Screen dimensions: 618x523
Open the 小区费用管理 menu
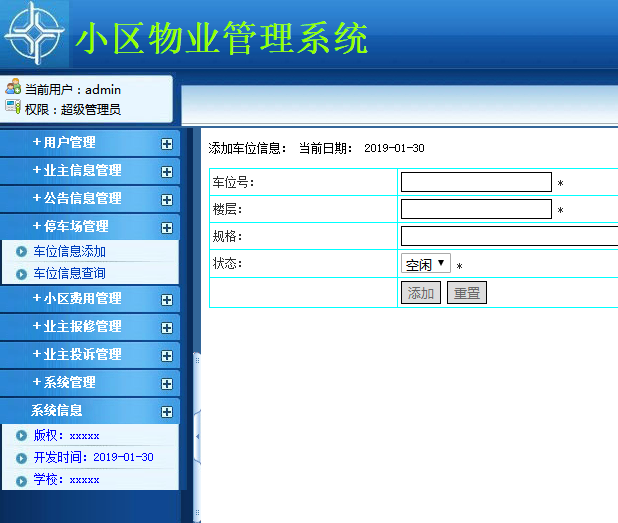pos(77,298)
